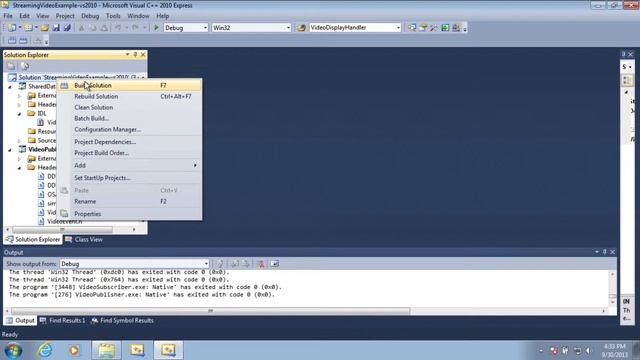Click the pushpin on the Output panel
Image resolution: width=640 pixels, height=360 pixels.
tap(604, 252)
